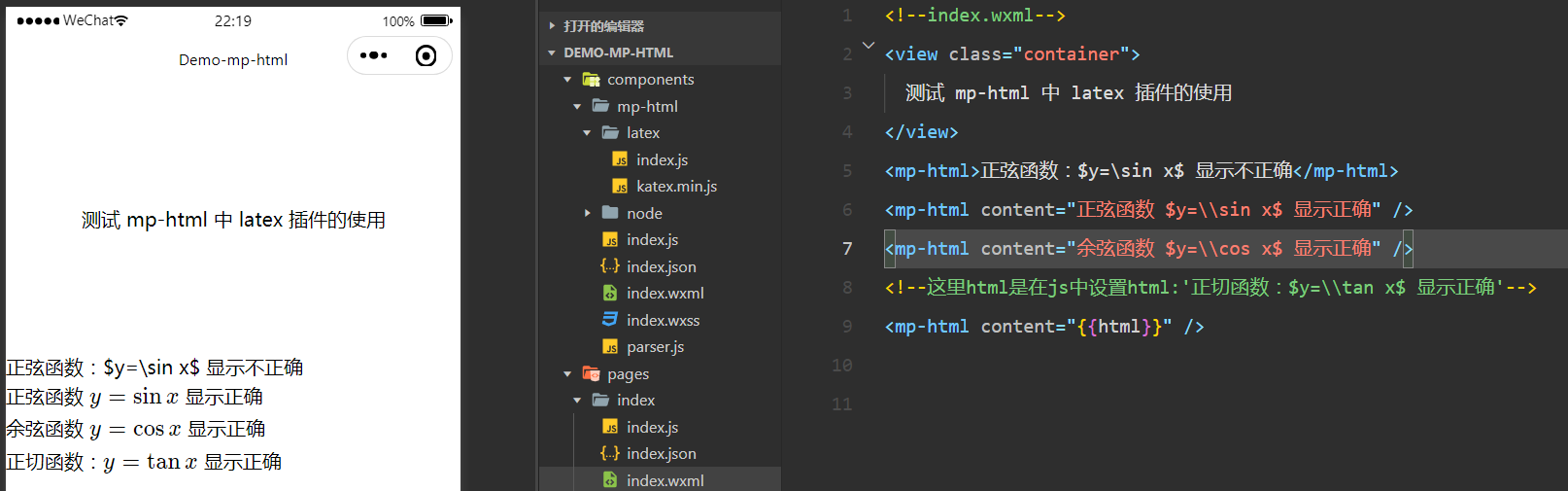
Task: Click the WiFi signal icon beside WeChat
Action: (x=120, y=20)
